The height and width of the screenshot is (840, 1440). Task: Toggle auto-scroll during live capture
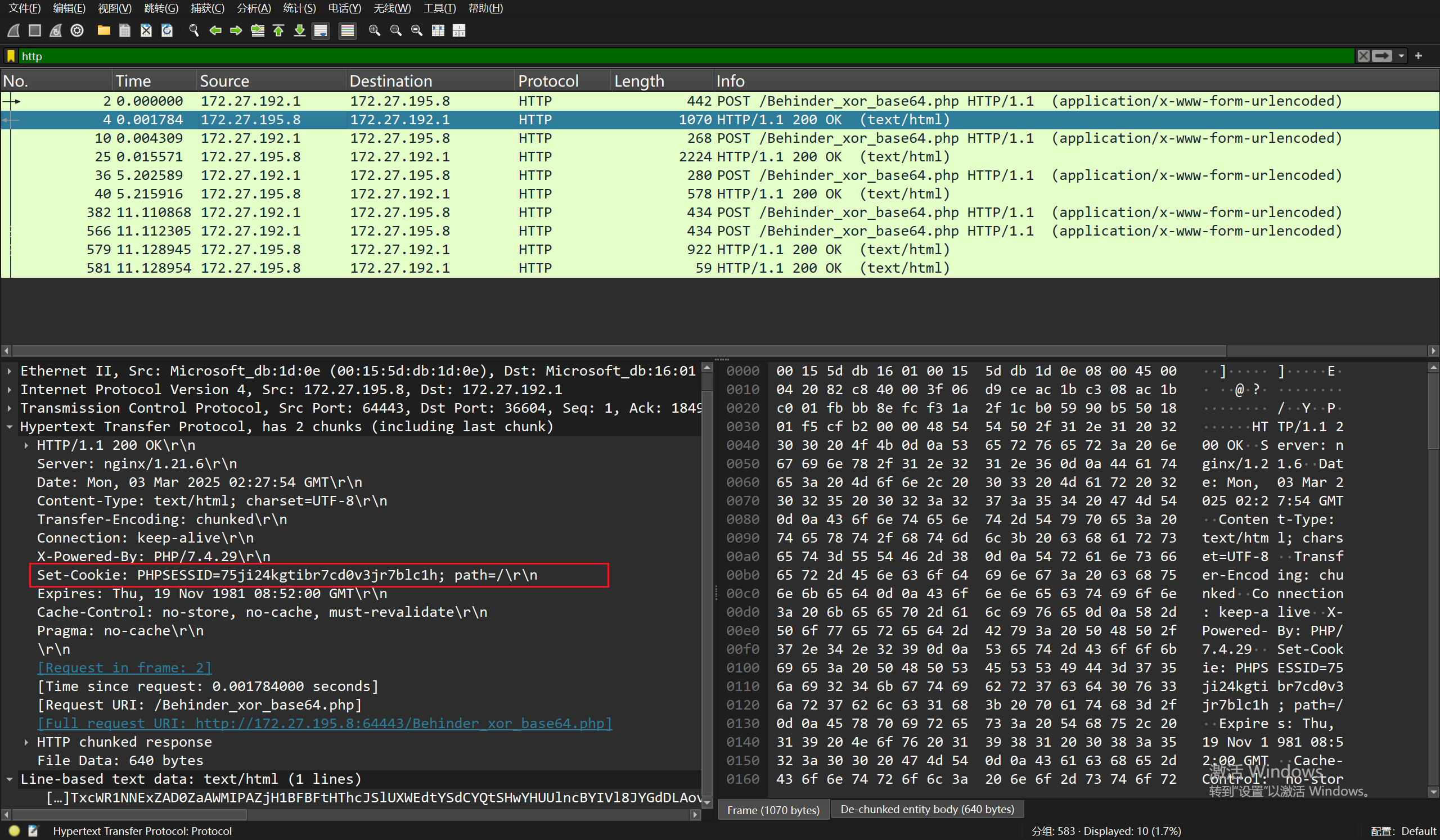coord(321,30)
